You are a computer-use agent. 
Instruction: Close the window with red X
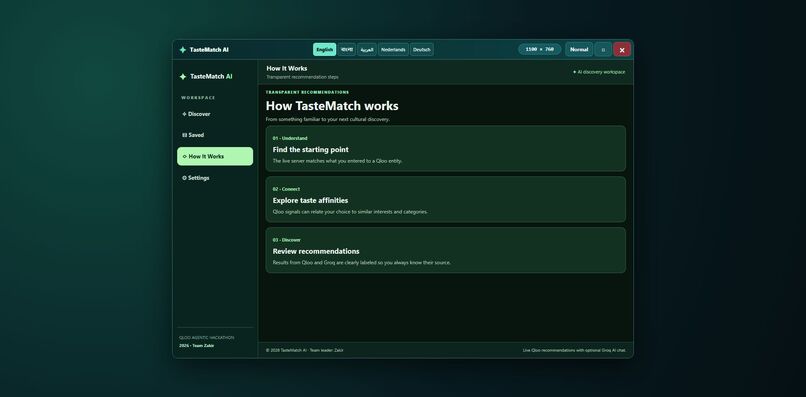tap(622, 50)
